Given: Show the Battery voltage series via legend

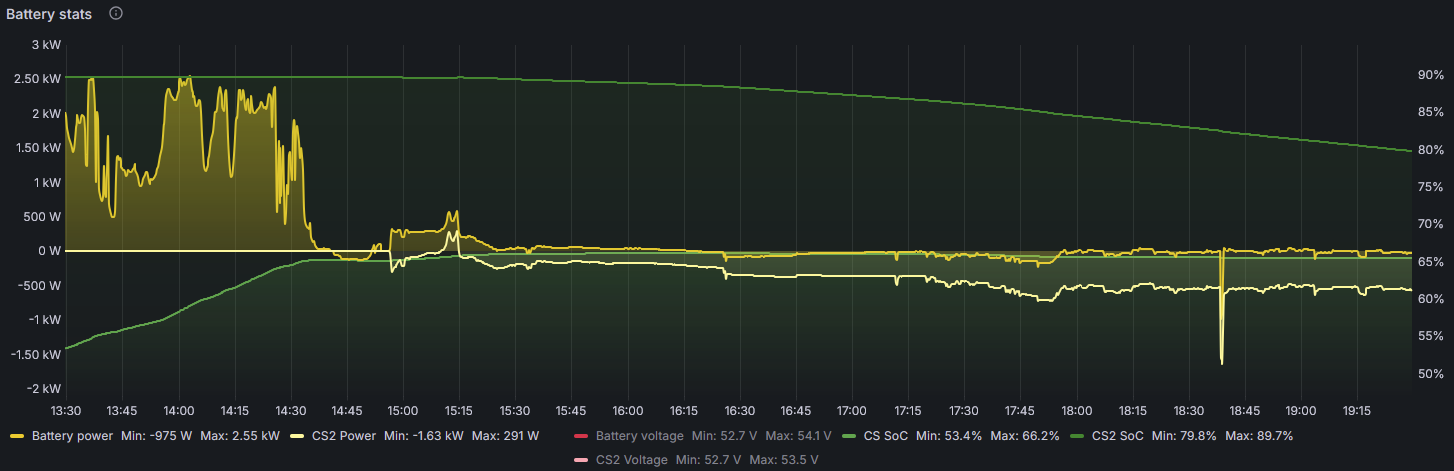Looking at the screenshot, I should 640,436.
